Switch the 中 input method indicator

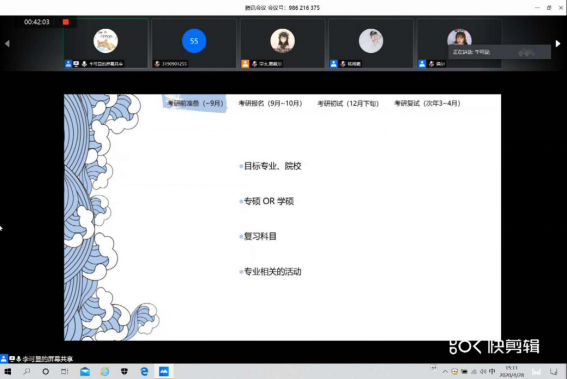[x=492, y=371]
